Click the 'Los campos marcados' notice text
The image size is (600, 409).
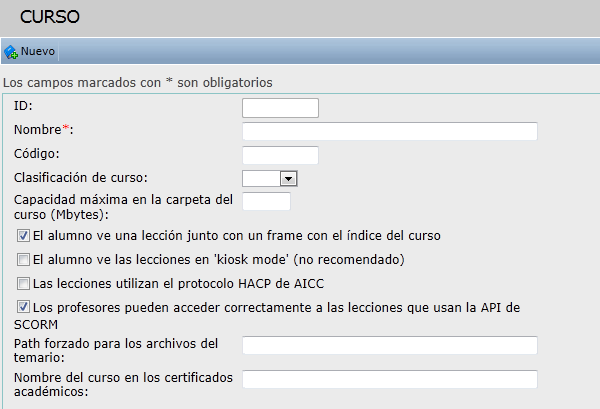pos(138,83)
